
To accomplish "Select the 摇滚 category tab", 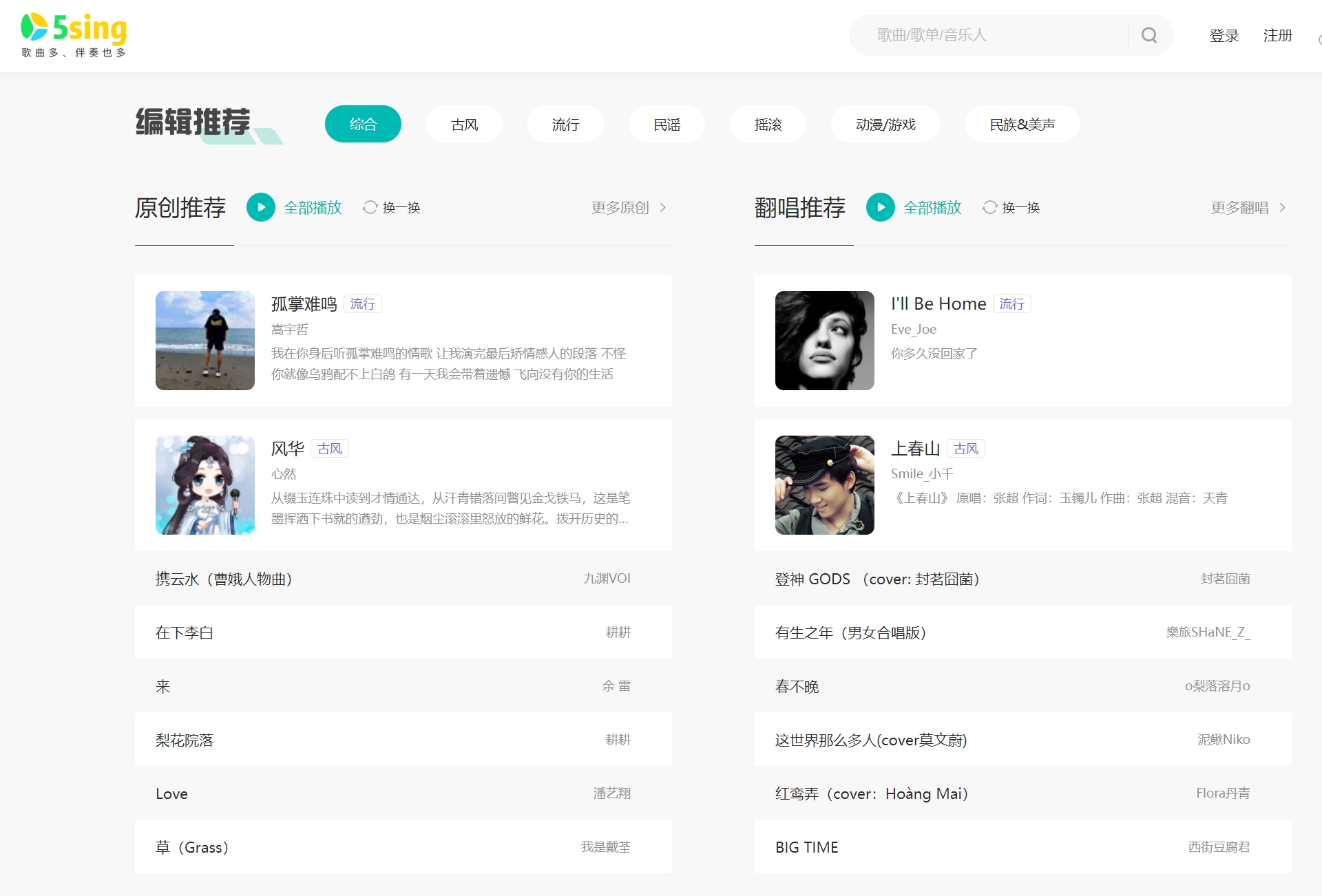I will coord(768,125).
